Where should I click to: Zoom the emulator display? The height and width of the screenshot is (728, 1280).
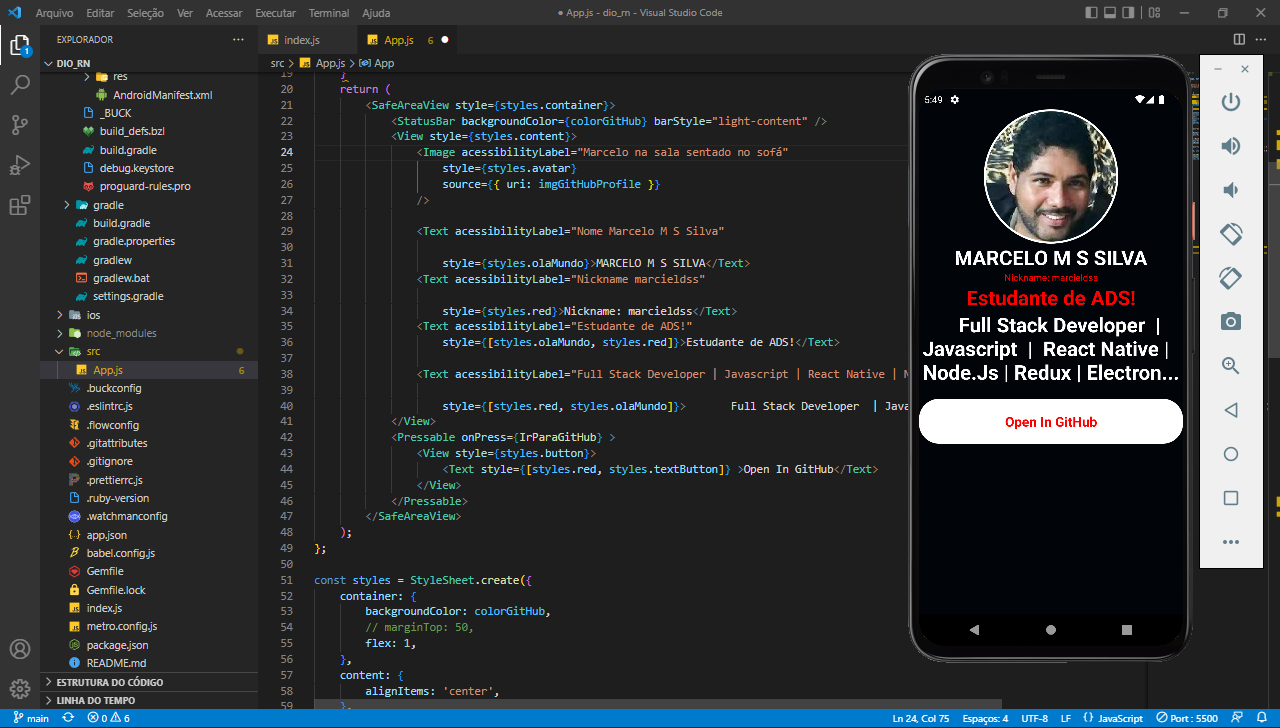(1231, 365)
